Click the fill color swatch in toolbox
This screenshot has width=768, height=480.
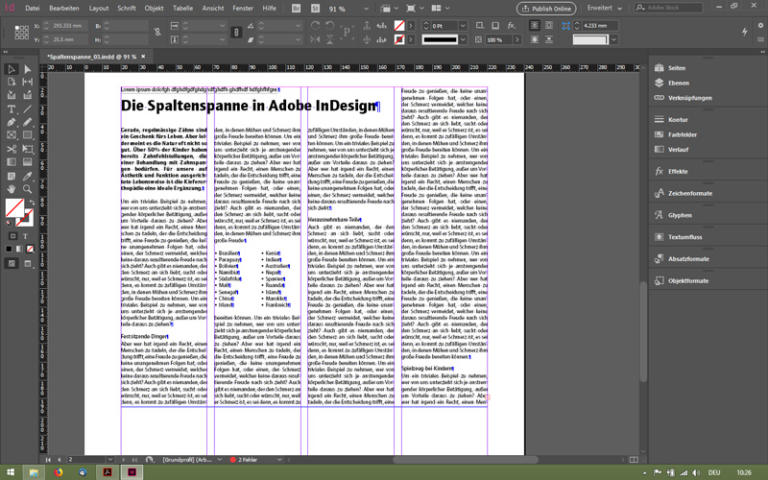click(14, 208)
